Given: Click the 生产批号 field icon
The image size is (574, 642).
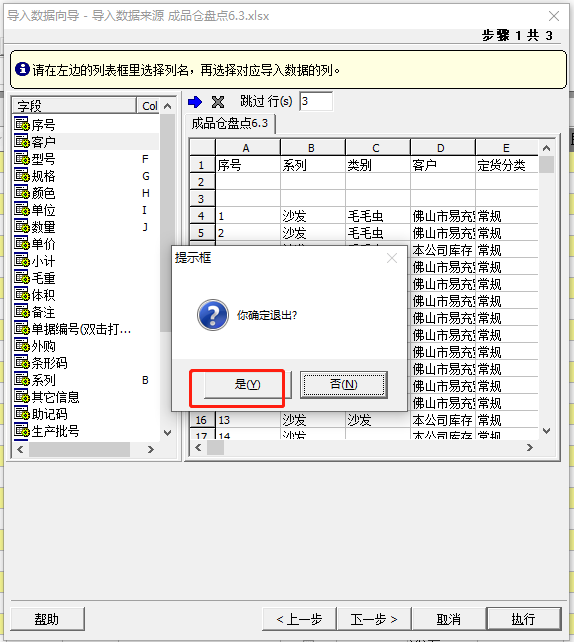Looking at the screenshot, I should [x=22, y=430].
